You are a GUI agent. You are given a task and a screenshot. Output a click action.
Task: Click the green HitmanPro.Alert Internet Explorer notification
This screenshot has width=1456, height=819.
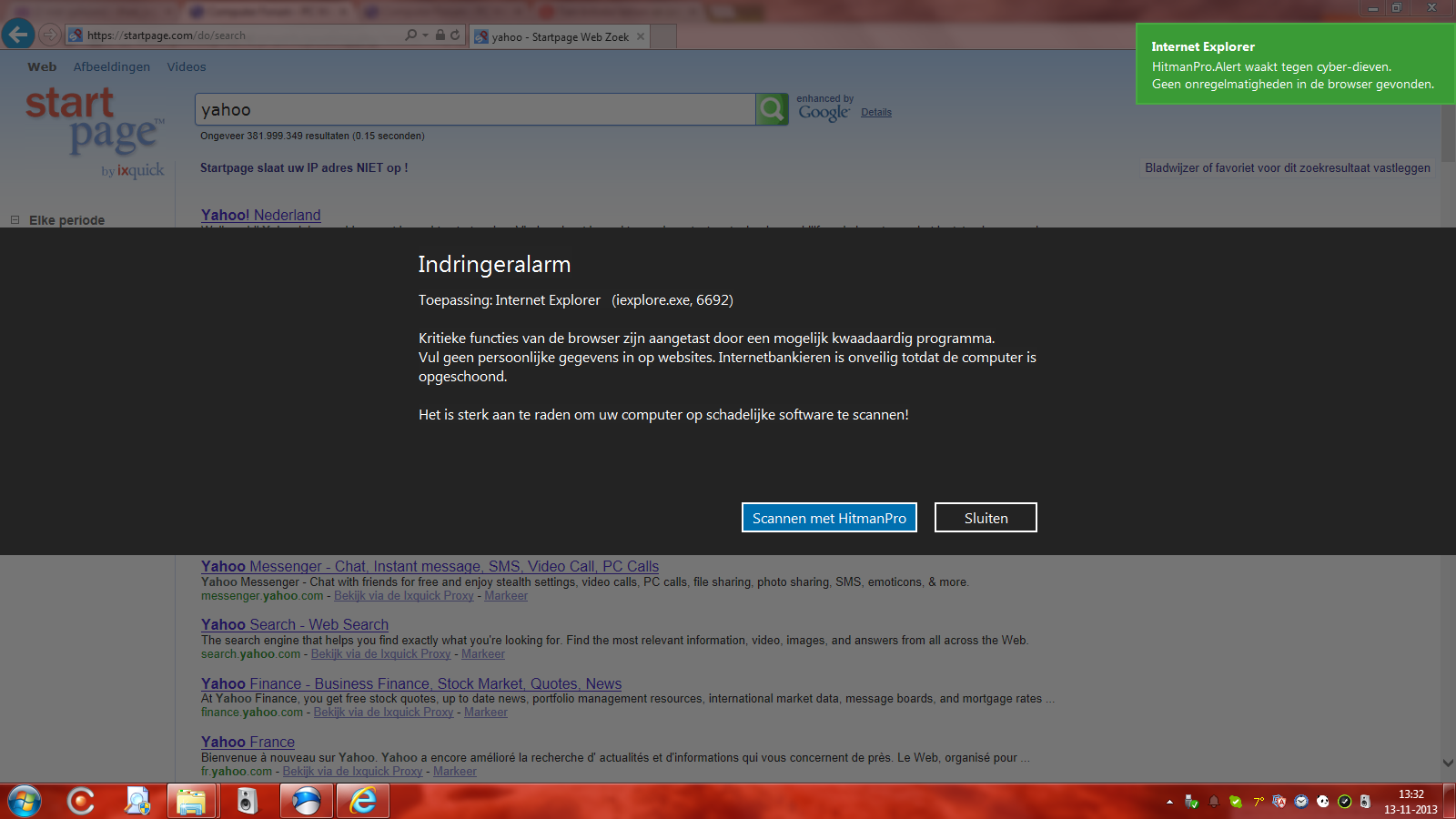click(1295, 64)
